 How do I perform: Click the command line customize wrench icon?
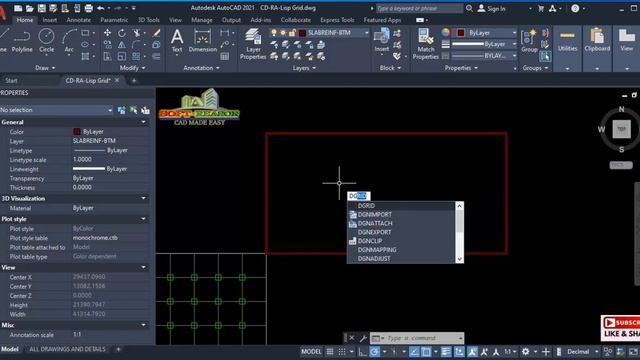[363, 338]
